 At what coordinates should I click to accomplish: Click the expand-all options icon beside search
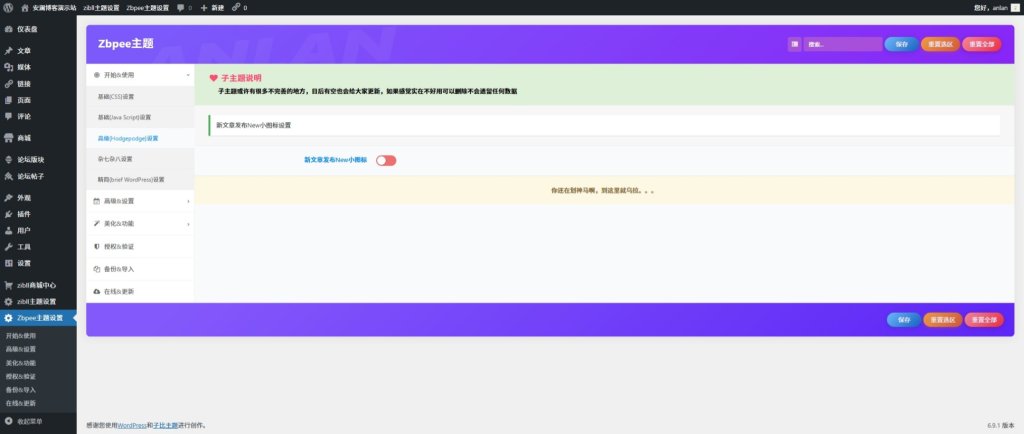click(794, 44)
